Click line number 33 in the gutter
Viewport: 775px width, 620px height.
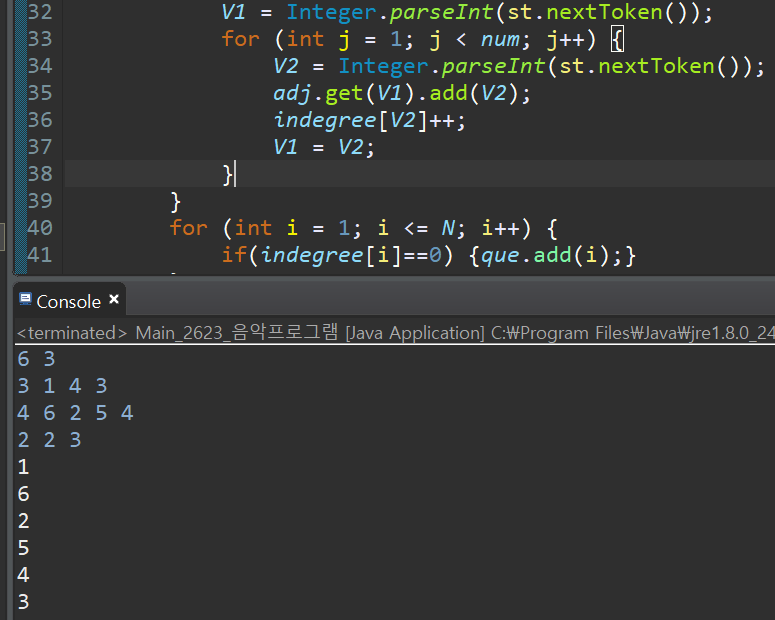tap(40, 39)
